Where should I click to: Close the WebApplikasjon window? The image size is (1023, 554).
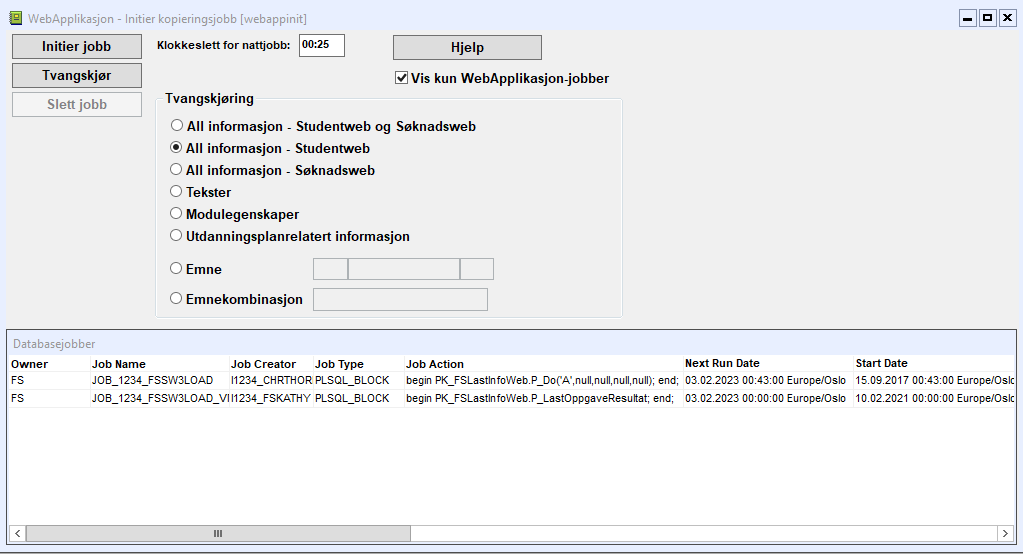click(1008, 18)
